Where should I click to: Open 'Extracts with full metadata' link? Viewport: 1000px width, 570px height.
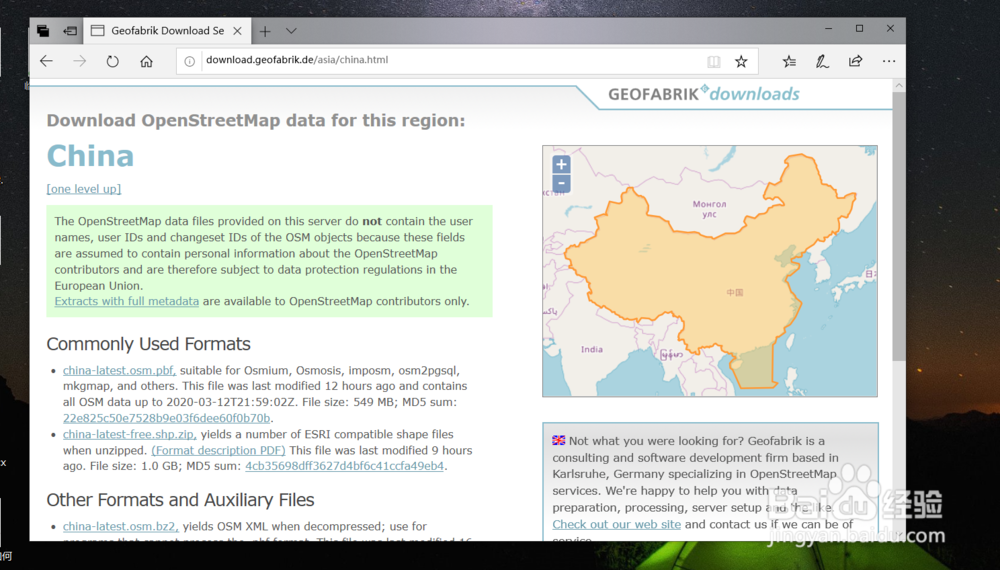(x=126, y=301)
